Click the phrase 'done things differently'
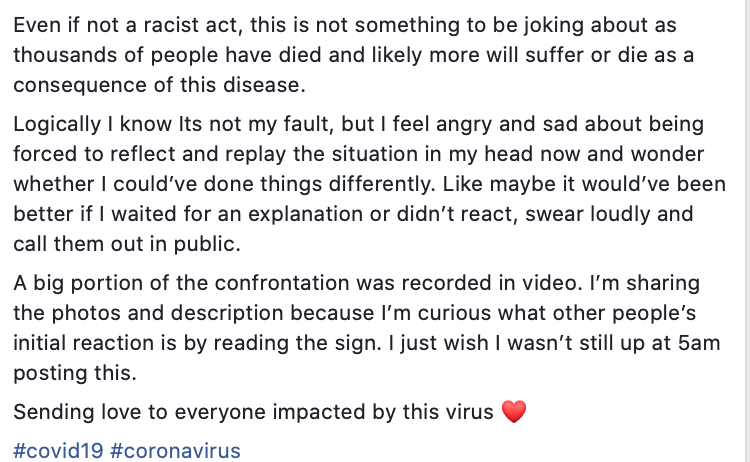Viewport: 750px width, 462px height. pos(319,184)
